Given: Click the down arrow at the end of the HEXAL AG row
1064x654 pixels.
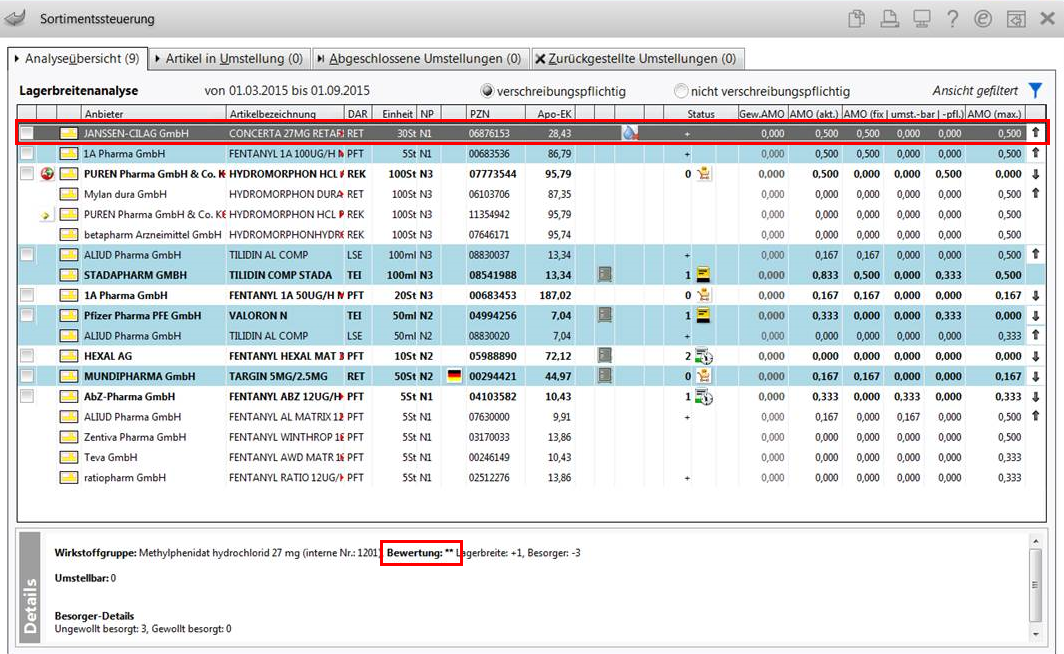Looking at the screenshot, I should (x=1036, y=356).
